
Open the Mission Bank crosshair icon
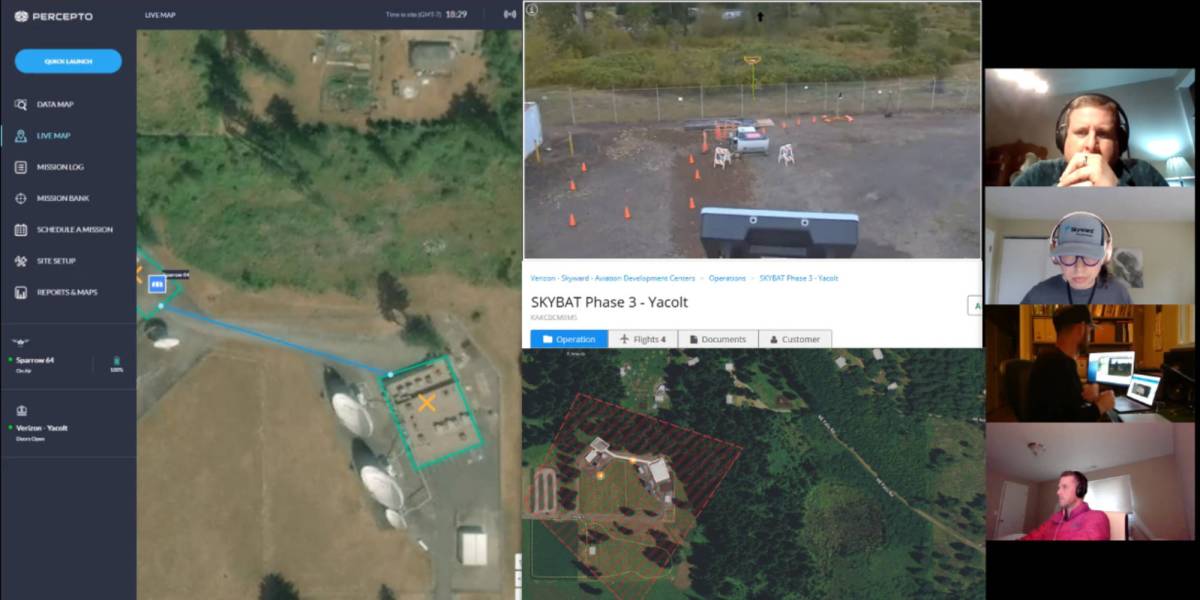[21, 198]
